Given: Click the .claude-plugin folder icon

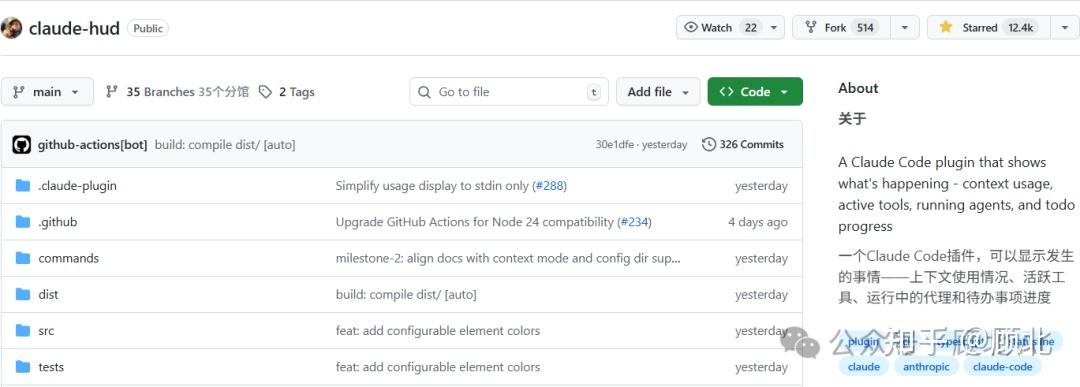Looking at the screenshot, I should pyautogui.click(x=23, y=186).
